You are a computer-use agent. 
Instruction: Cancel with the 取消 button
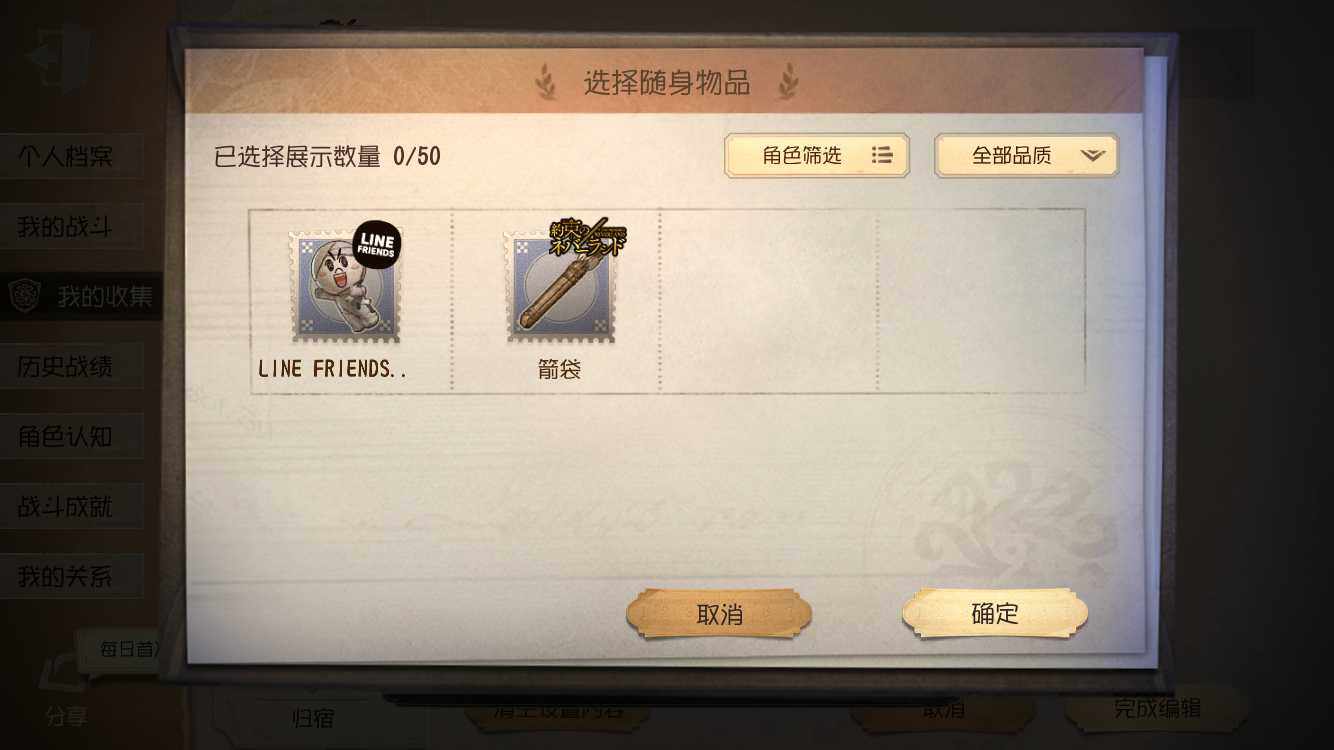pyautogui.click(x=719, y=614)
